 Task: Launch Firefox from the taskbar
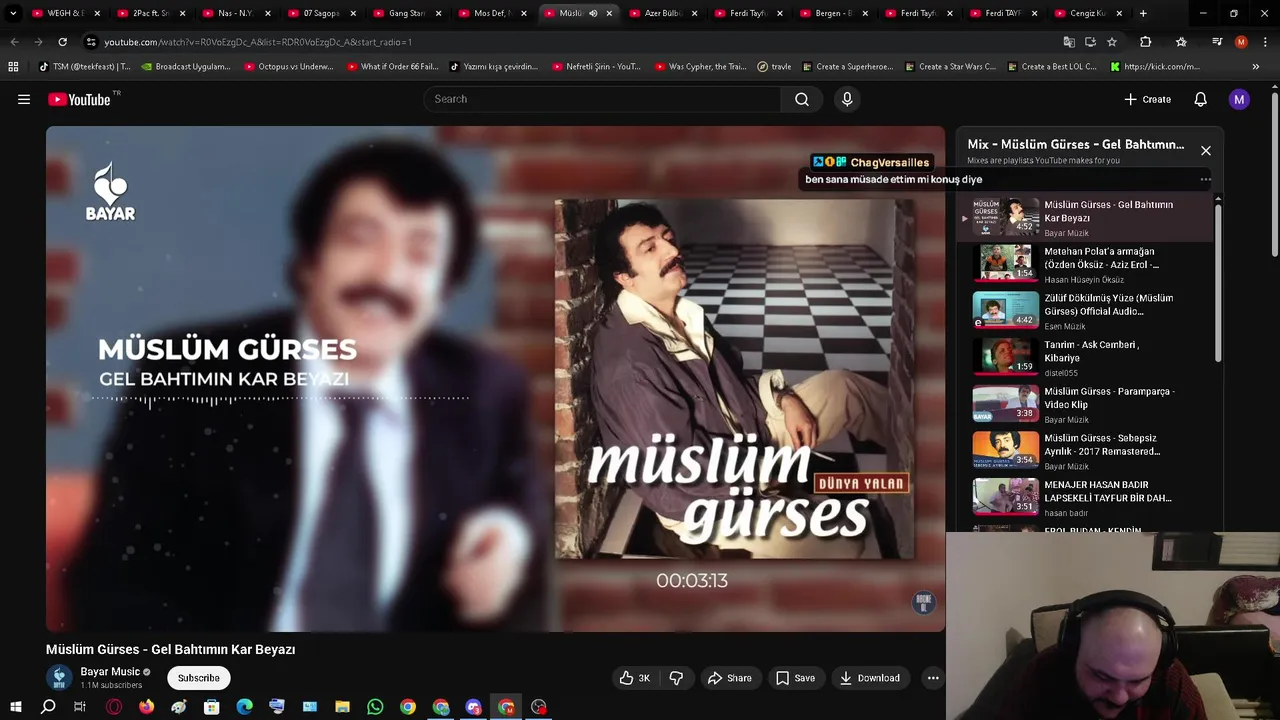pyautogui.click(x=147, y=707)
